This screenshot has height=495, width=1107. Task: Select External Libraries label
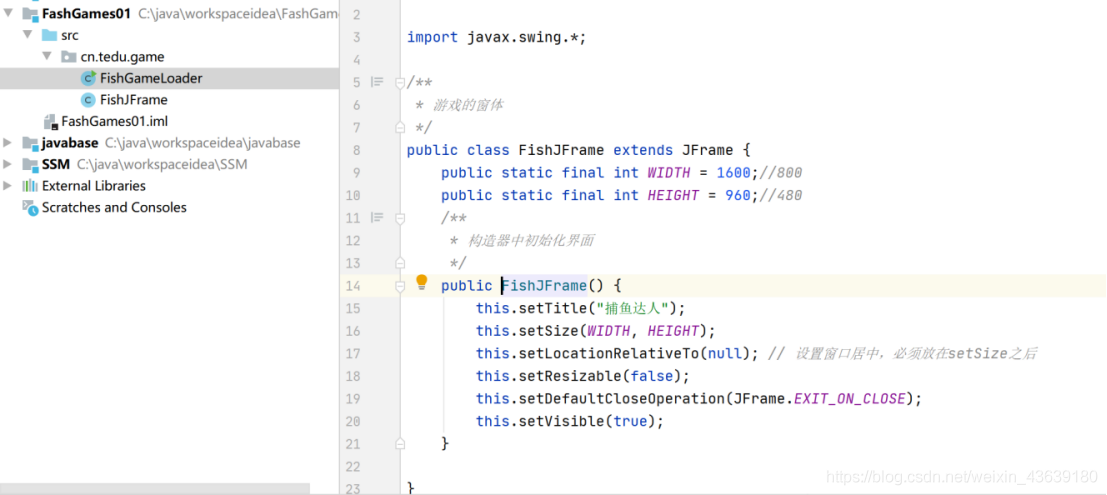coord(94,186)
